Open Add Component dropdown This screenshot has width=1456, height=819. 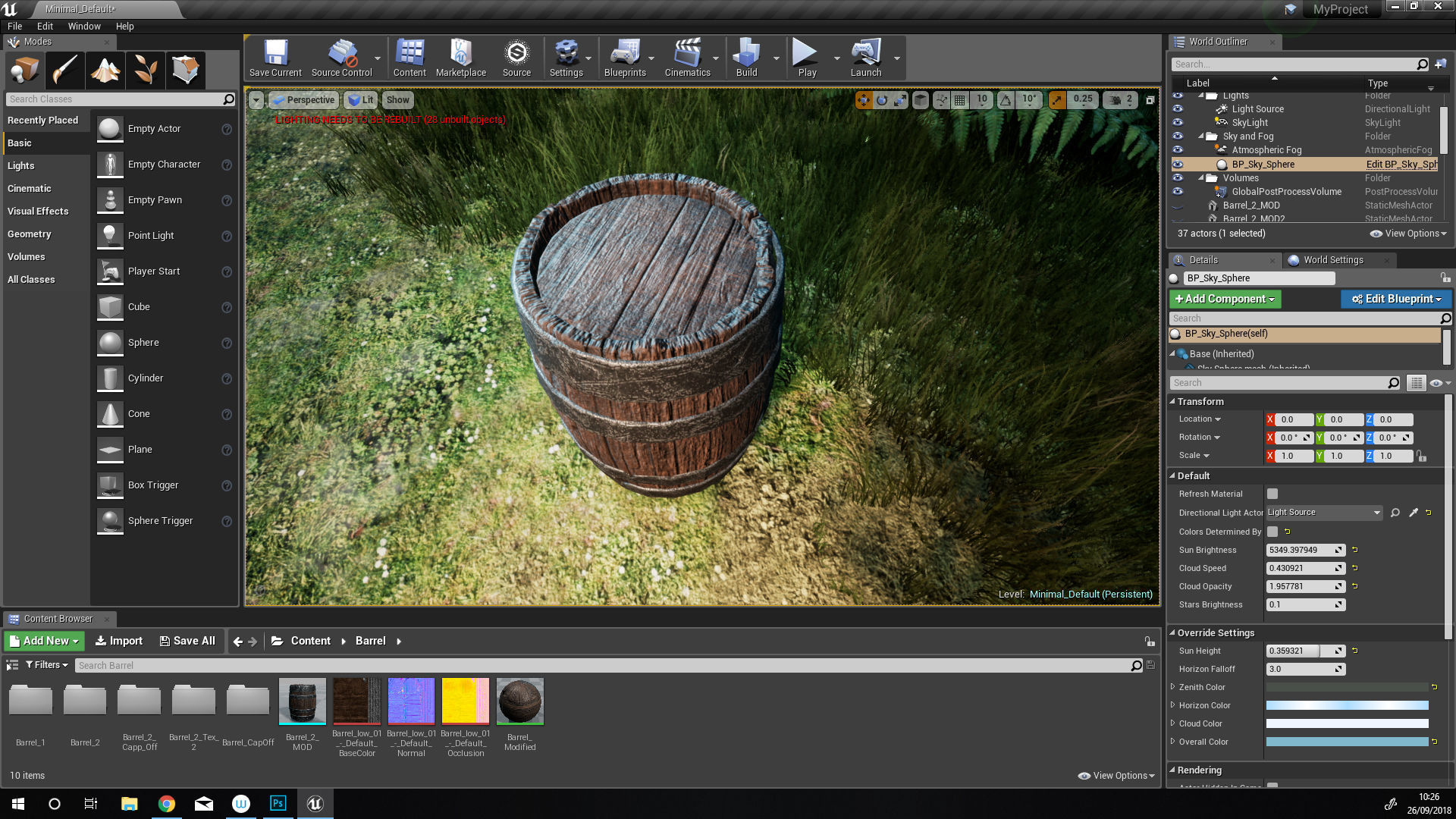1225,300
